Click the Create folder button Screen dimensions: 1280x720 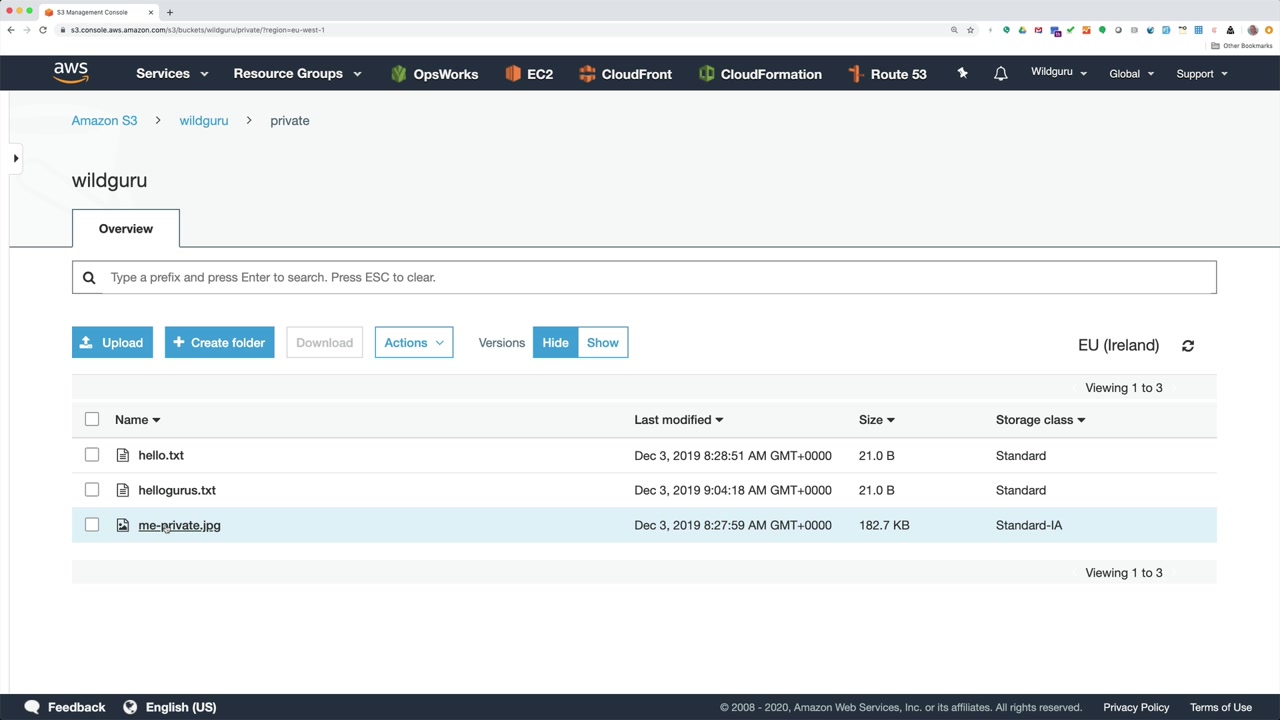[219, 343]
